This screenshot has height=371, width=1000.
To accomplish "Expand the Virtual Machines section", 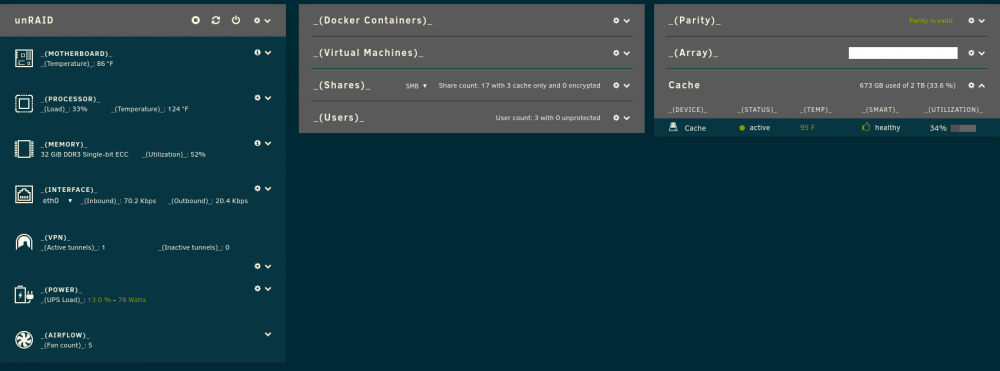I will pos(627,53).
